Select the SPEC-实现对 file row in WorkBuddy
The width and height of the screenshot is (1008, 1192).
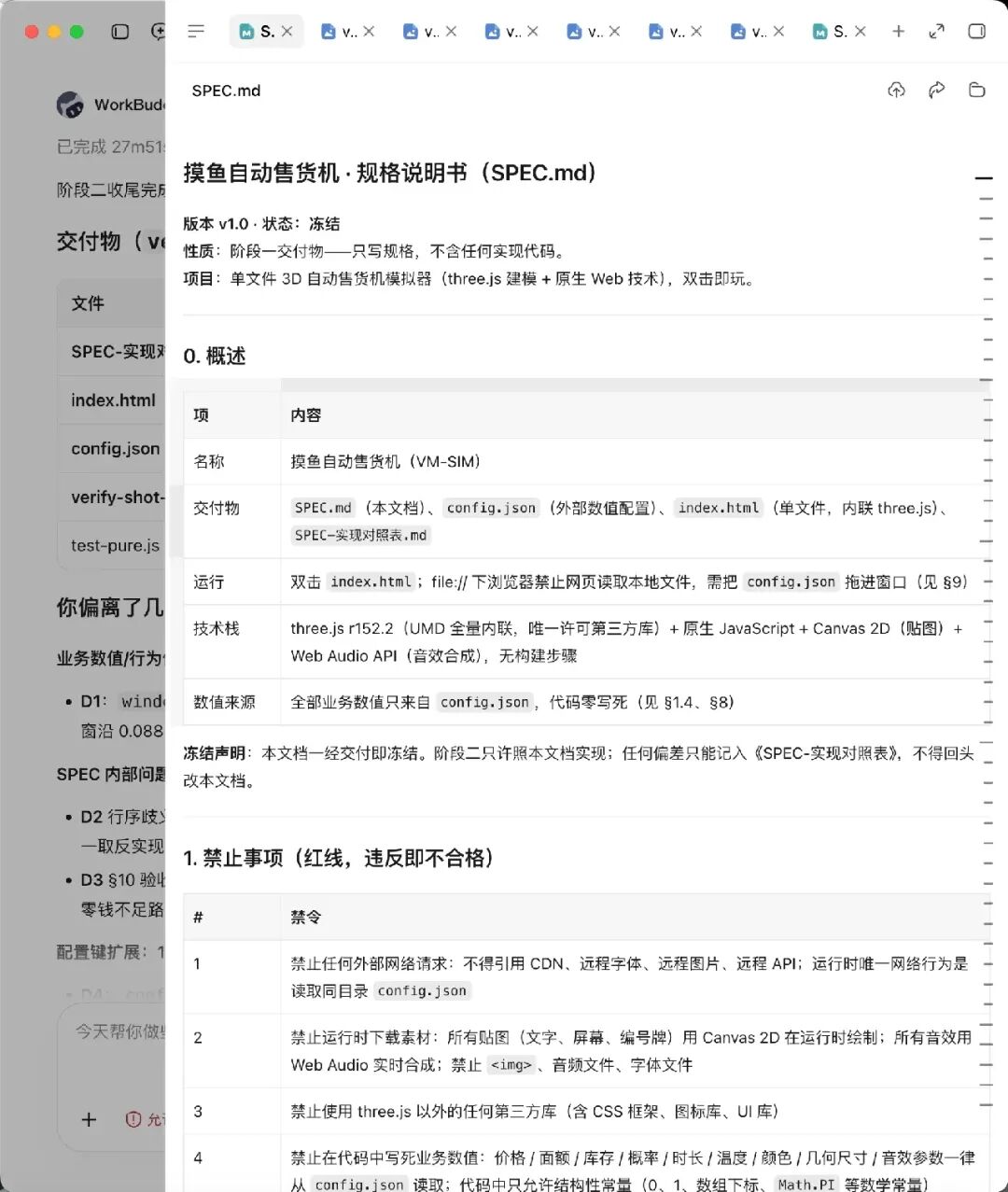[x=112, y=351]
